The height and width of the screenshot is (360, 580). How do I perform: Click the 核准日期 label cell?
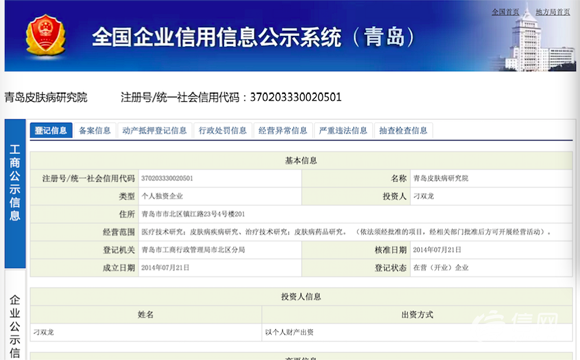coord(356,250)
